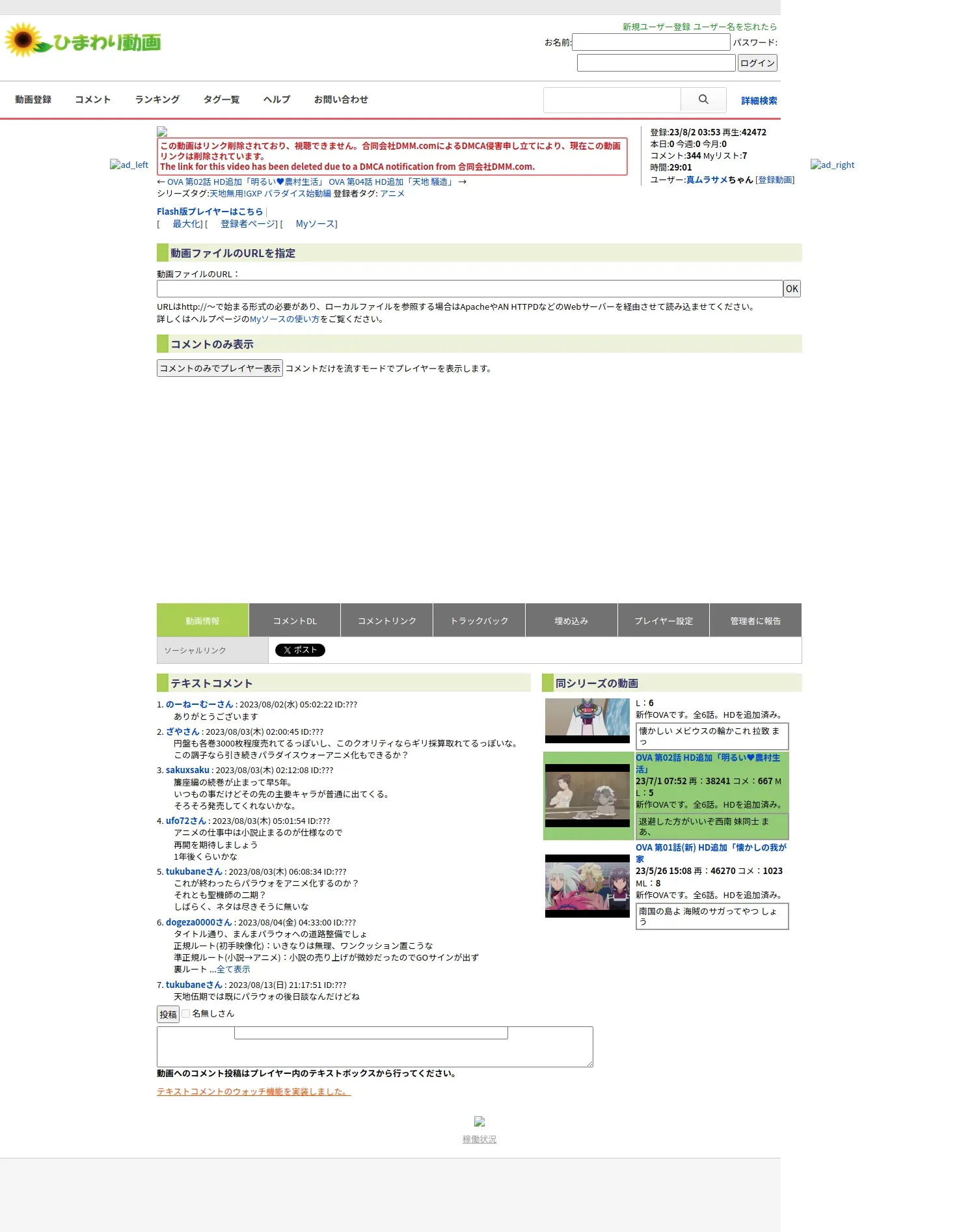Focus the パスワード input field
Viewport: 959px width, 1232px height.
(656, 62)
